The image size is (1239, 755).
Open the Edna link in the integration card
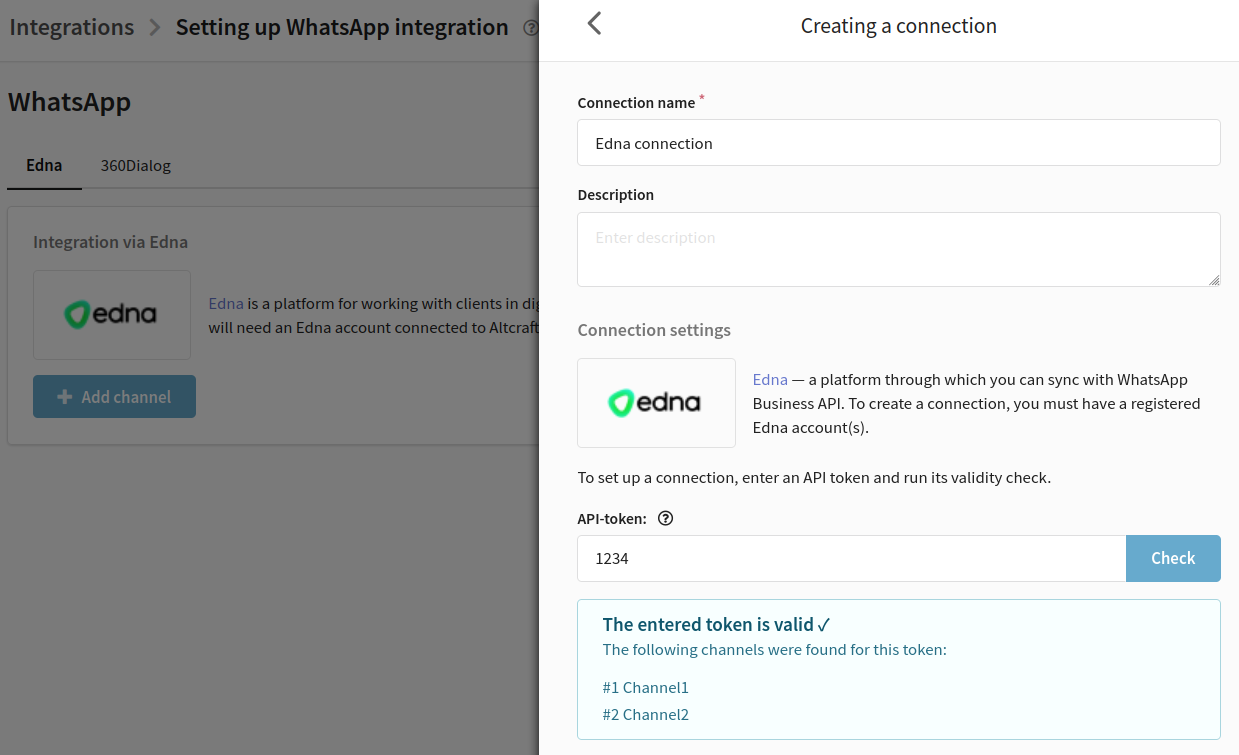click(x=226, y=303)
